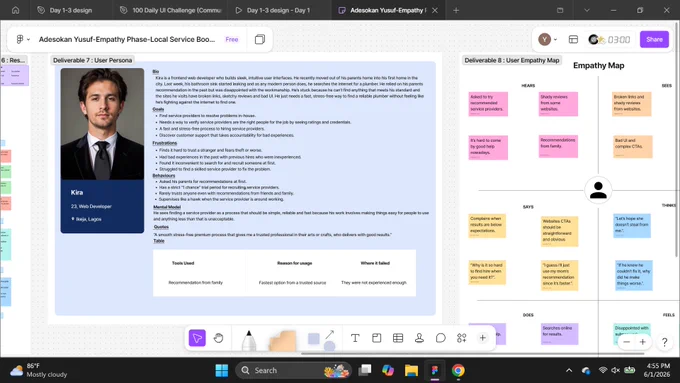Viewport: 680px width, 383px height.
Task: Close the Adesokan Yusuf-Empathy tab
Action: tap(435, 10)
